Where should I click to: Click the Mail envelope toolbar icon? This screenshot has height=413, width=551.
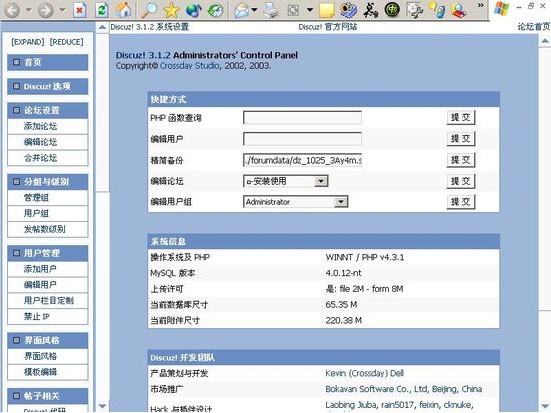[x=241, y=9]
